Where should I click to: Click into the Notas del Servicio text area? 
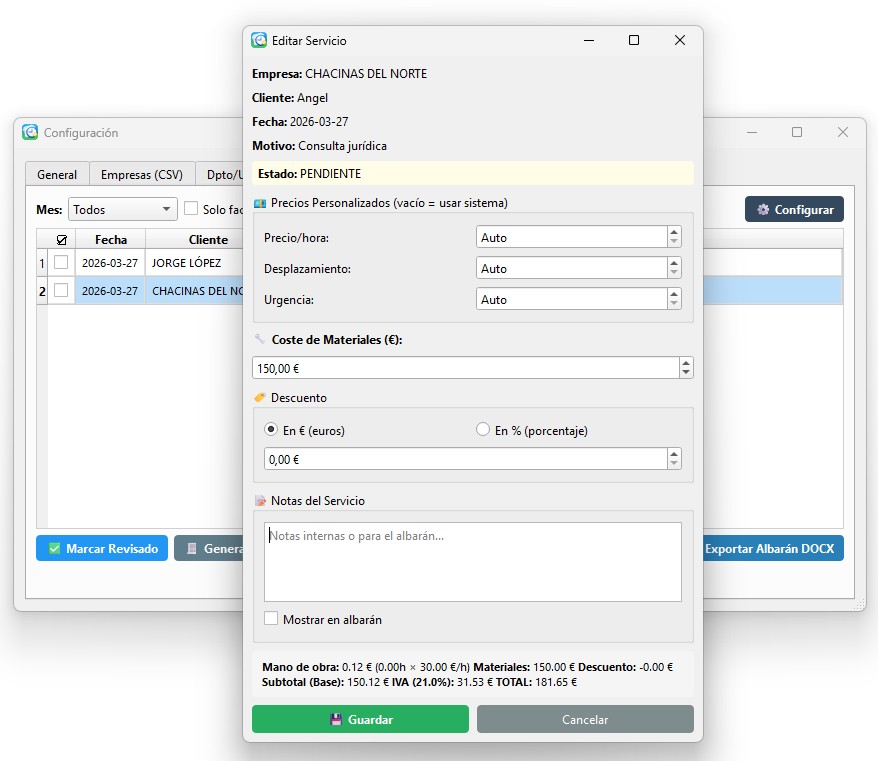click(472, 561)
